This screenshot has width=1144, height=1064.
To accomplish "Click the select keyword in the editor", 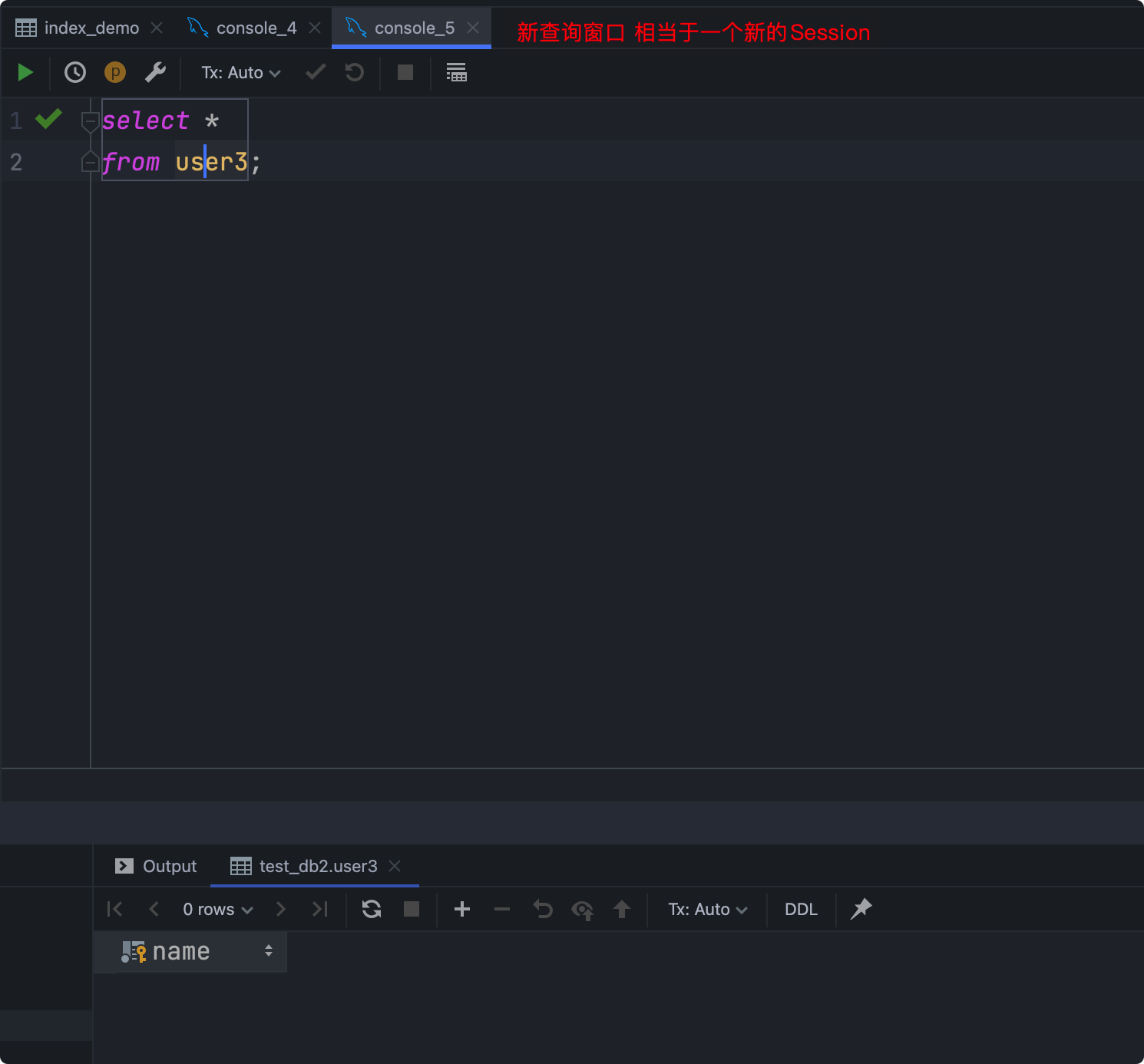I will pyautogui.click(x=145, y=121).
